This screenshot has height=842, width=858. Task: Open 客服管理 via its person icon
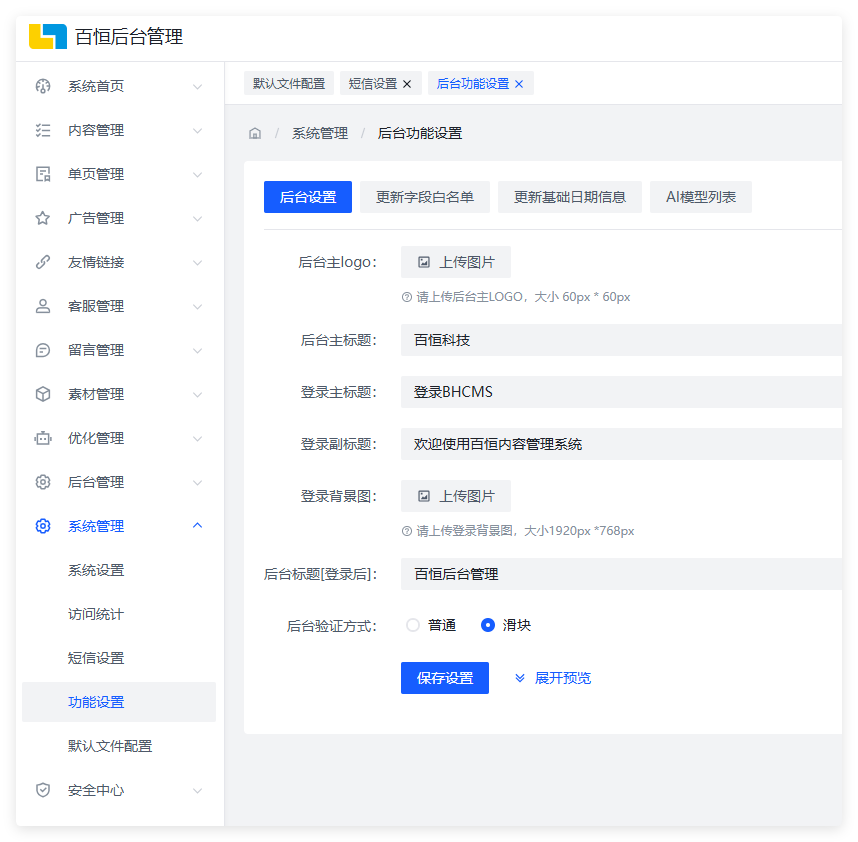point(42,306)
